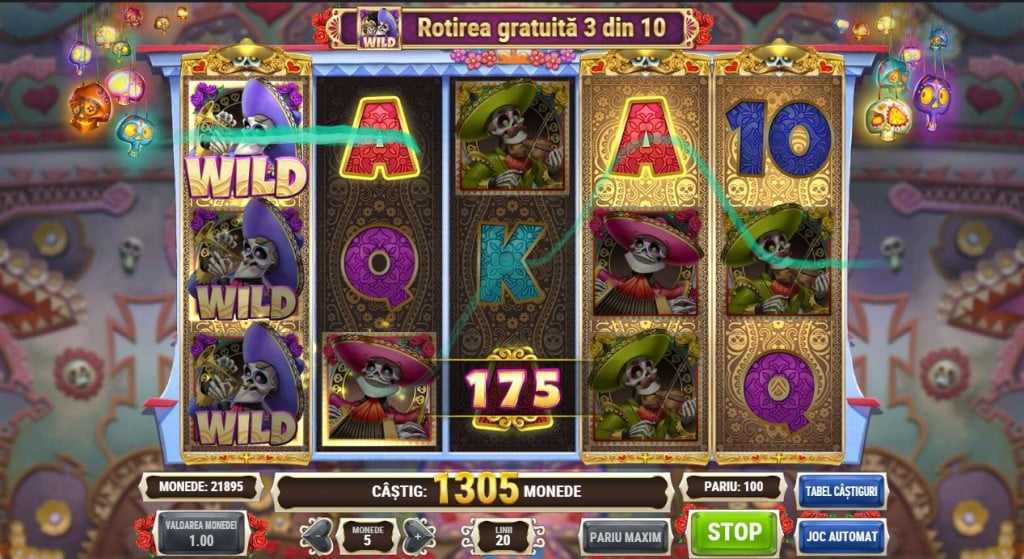Click the VALOAREA MONEDEI coin value display
1024x559 pixels.
(200, 534)
